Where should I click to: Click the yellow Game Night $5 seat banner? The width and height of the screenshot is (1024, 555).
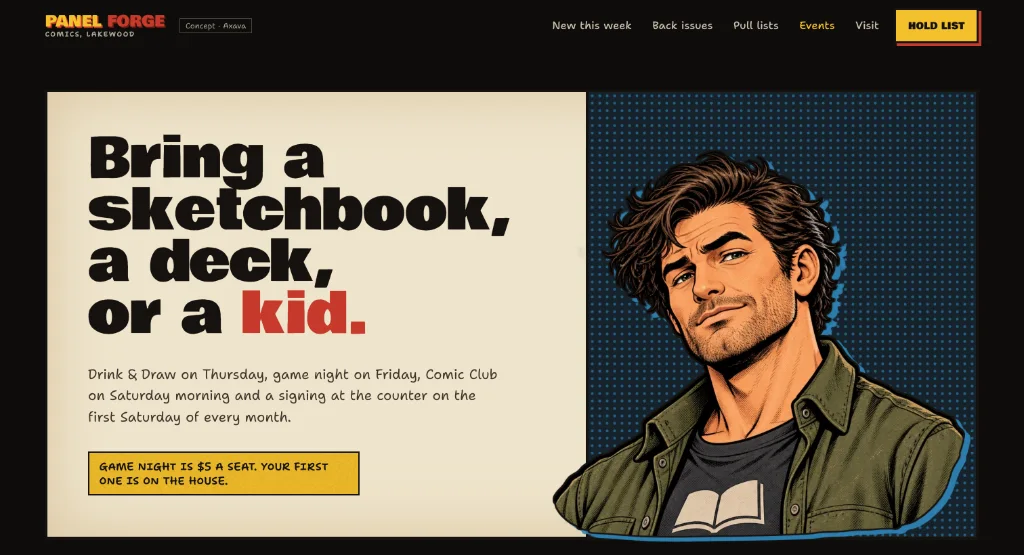223,473
